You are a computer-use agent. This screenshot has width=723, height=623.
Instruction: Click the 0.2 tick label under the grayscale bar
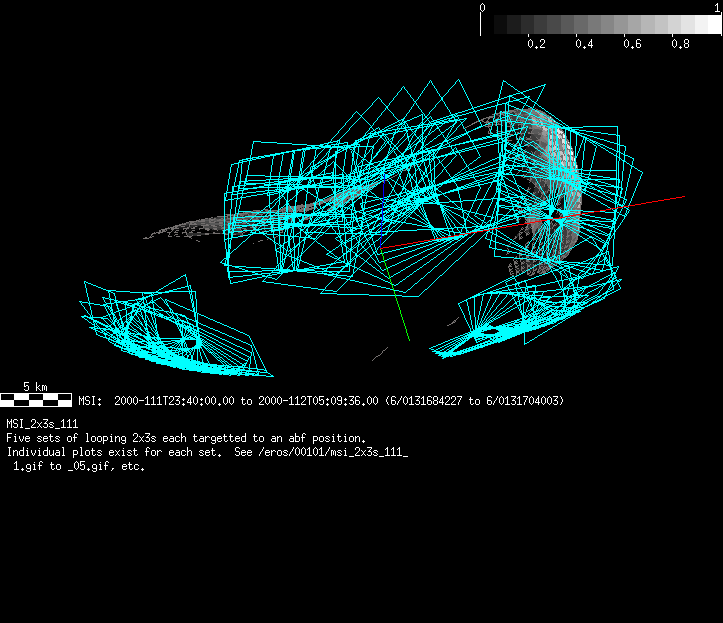click(x=535, y=44)
